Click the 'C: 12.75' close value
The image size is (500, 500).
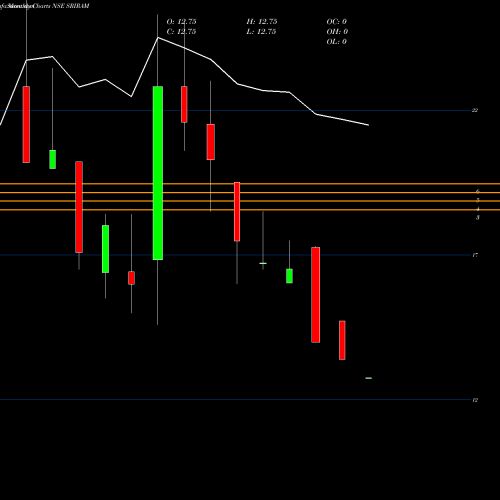coord(181,32)
